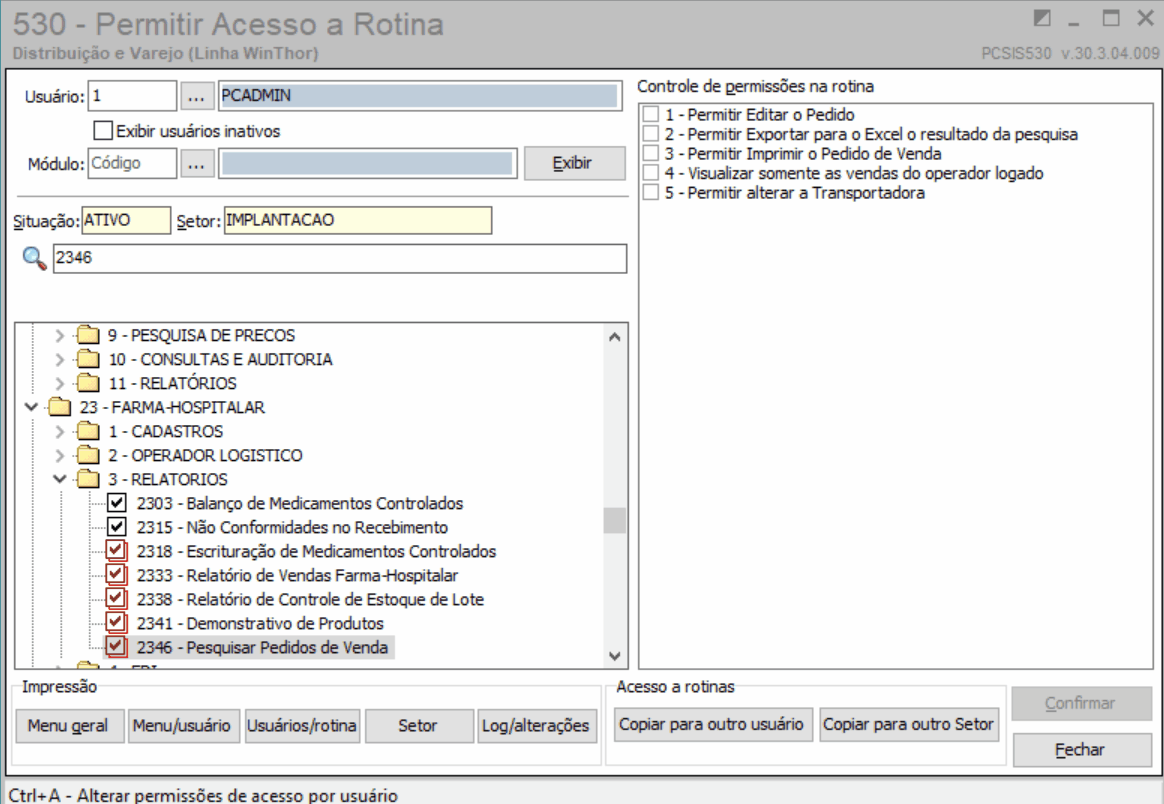This screenshot has height=804, width=1164.
Task: Expand the 1 - CADASTROS node
Action: tap(60, 431)
